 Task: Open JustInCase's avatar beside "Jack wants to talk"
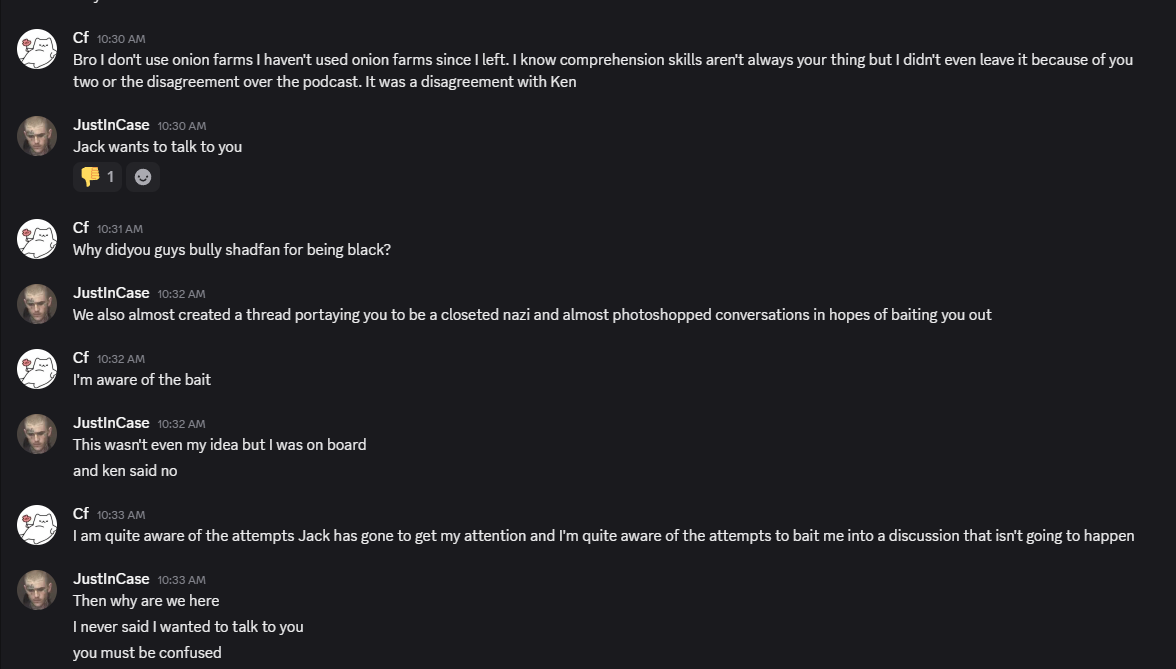[37, 136]
